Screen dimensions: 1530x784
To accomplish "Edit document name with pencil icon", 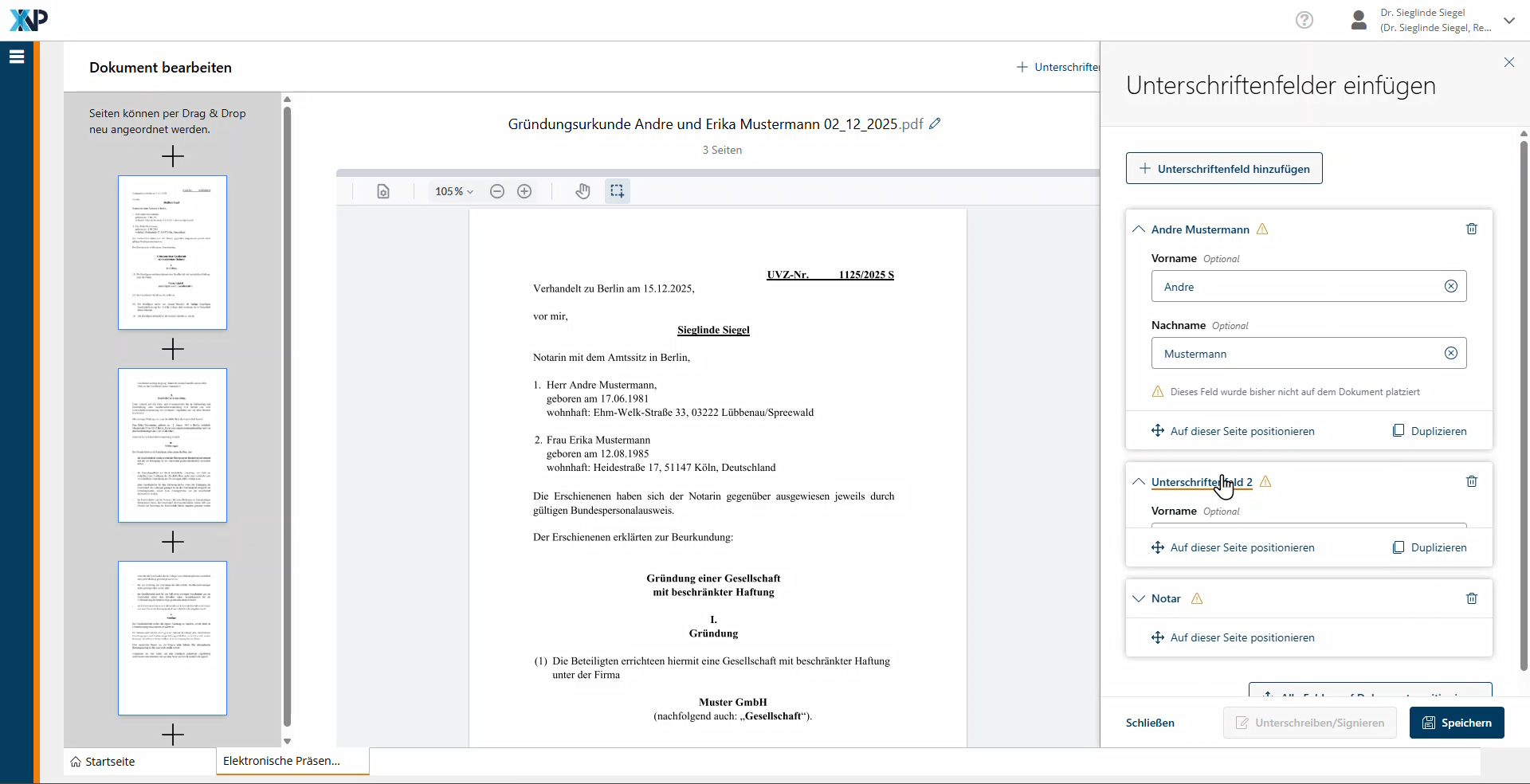I will click(936, 123).
